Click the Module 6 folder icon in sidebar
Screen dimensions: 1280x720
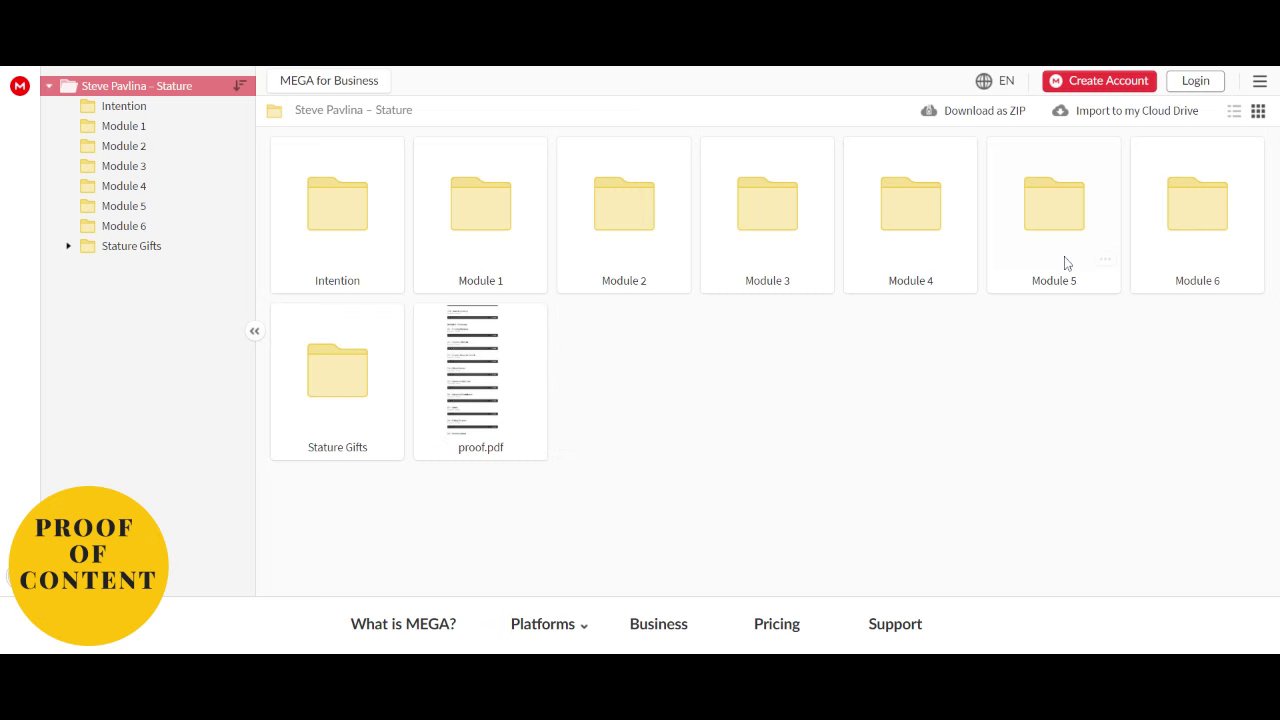click(88, 226)
